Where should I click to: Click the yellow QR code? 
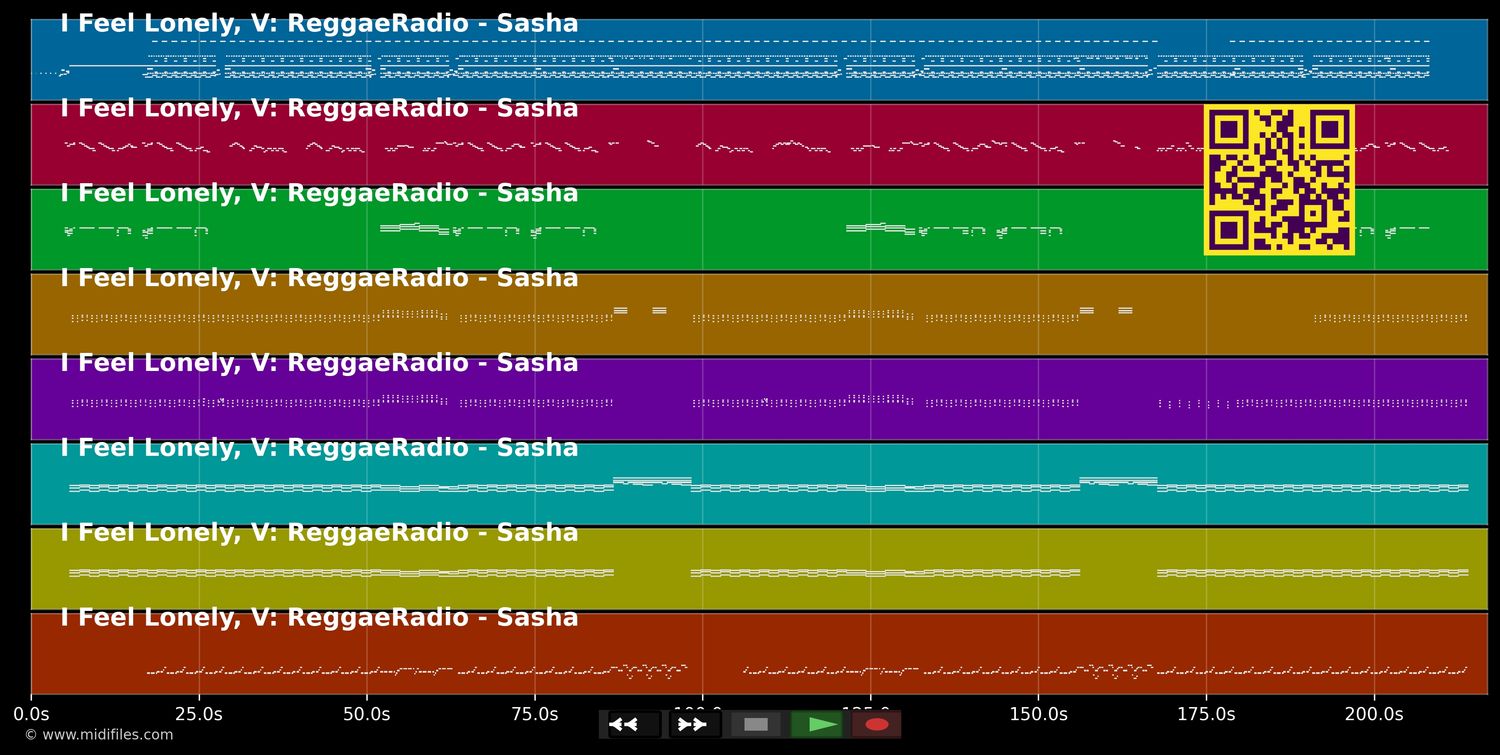[1279, 180]
